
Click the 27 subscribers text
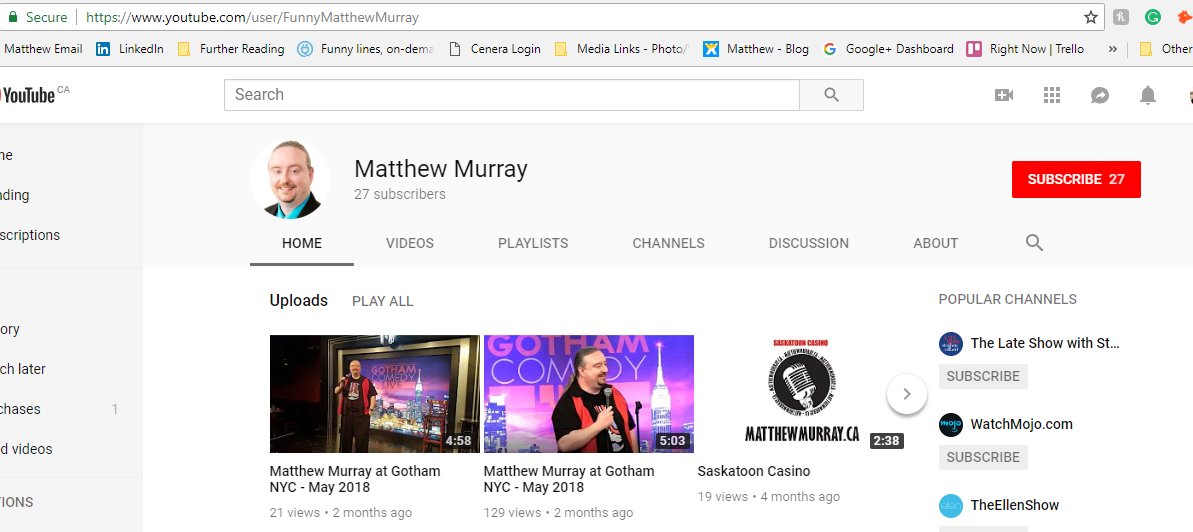[399, 194]
